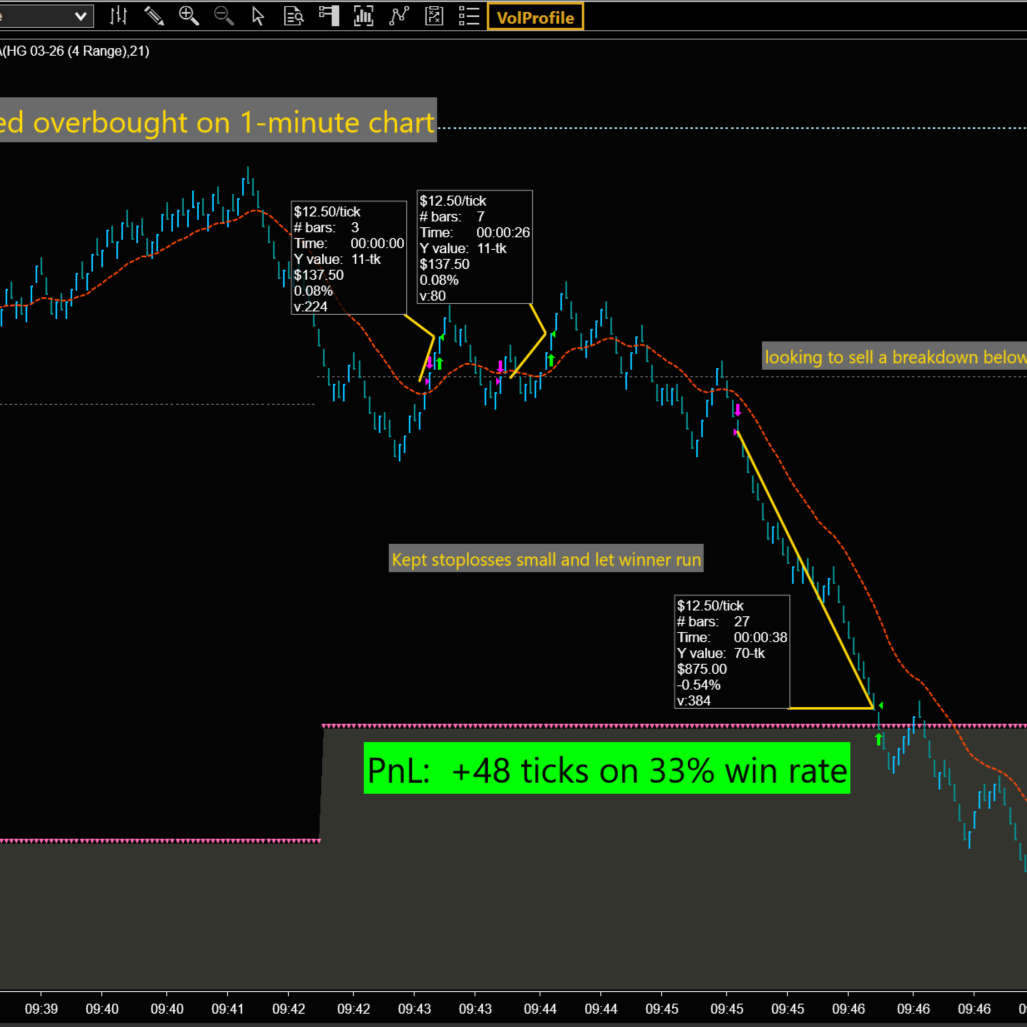This screenshot has height=1027, width=1027.
Task: Select the 'Kept stoplosses small' annotation
Action: [x=546, y=559]
